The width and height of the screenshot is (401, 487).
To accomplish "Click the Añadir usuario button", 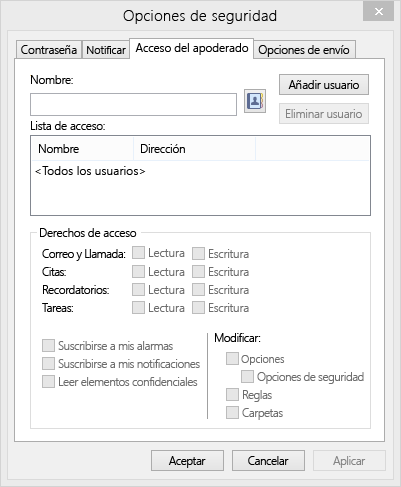I will point(324,85).
